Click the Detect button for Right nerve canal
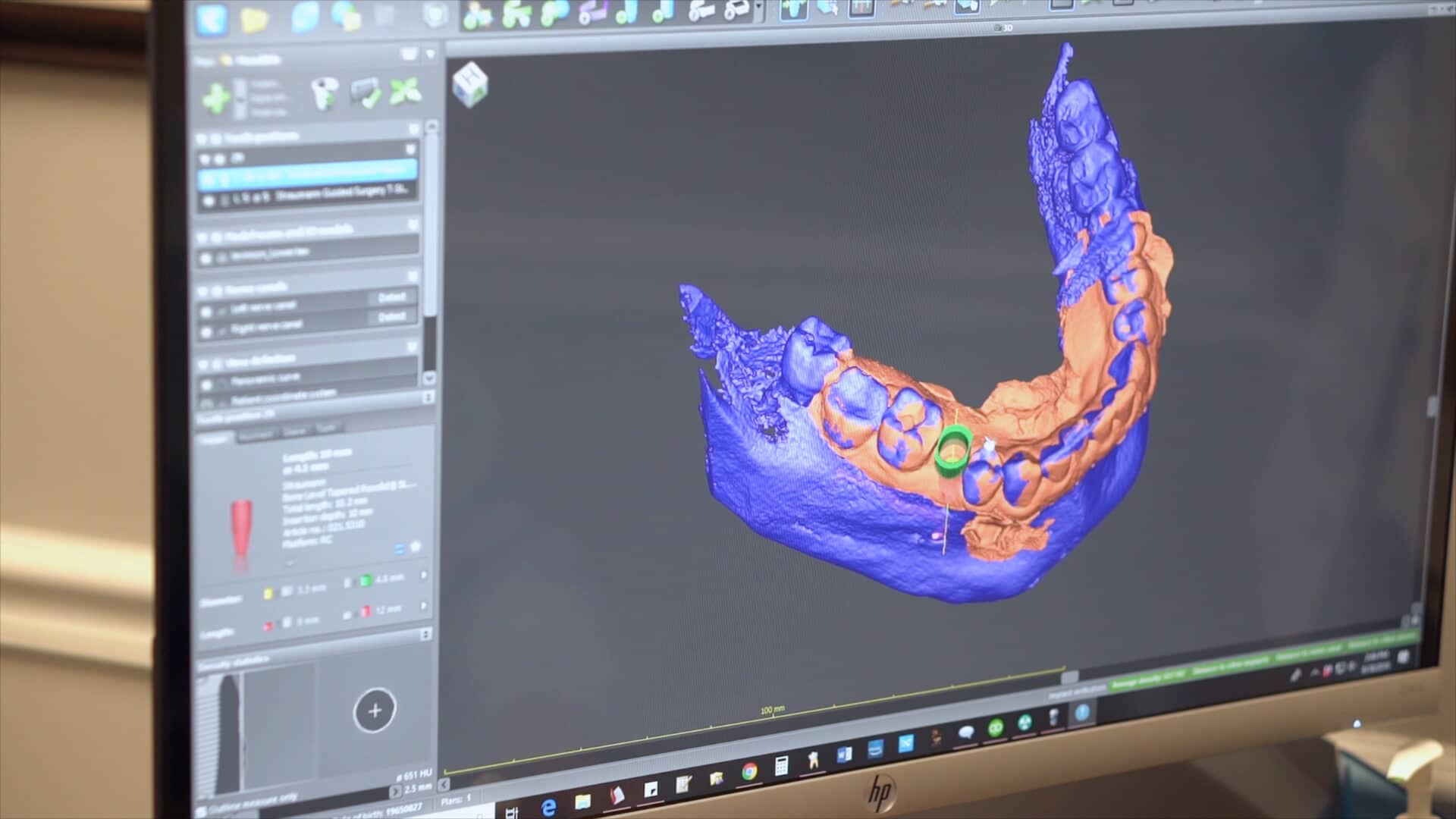Viewport: 1456px width, 819px height. (x=392, y=315)
